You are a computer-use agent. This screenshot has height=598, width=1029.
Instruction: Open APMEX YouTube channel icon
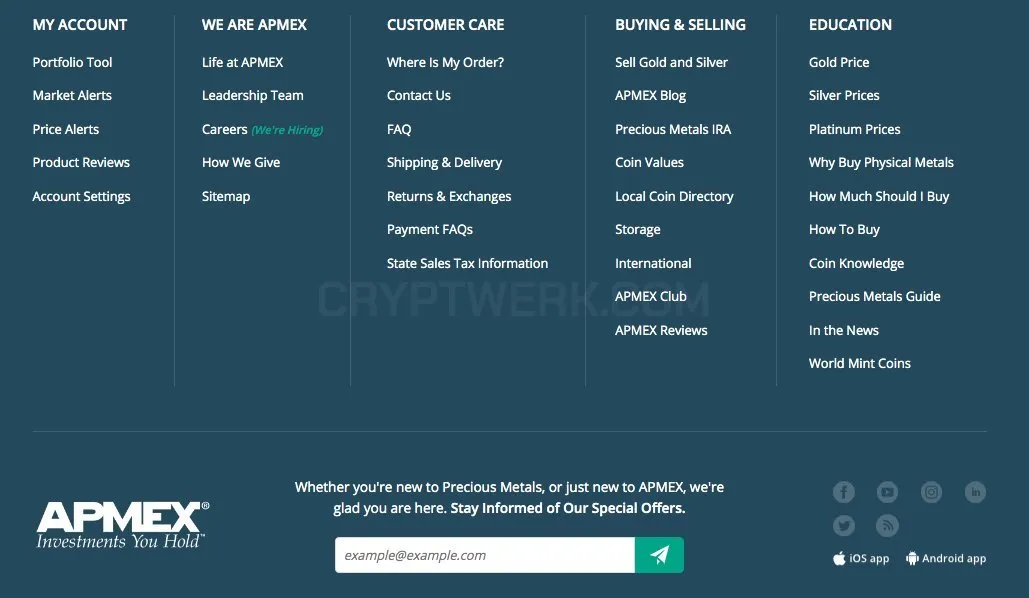tap(887, 492)
